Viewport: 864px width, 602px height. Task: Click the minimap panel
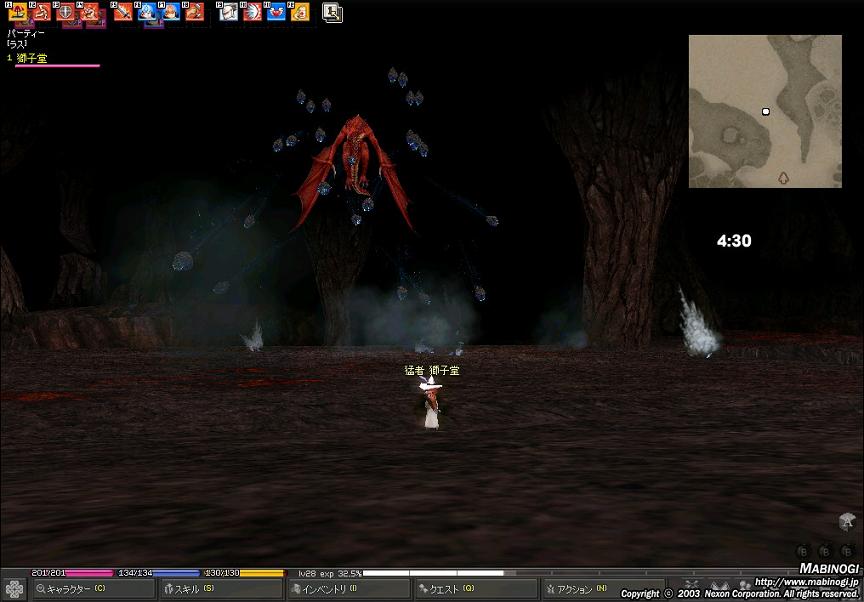coord(765,111)
